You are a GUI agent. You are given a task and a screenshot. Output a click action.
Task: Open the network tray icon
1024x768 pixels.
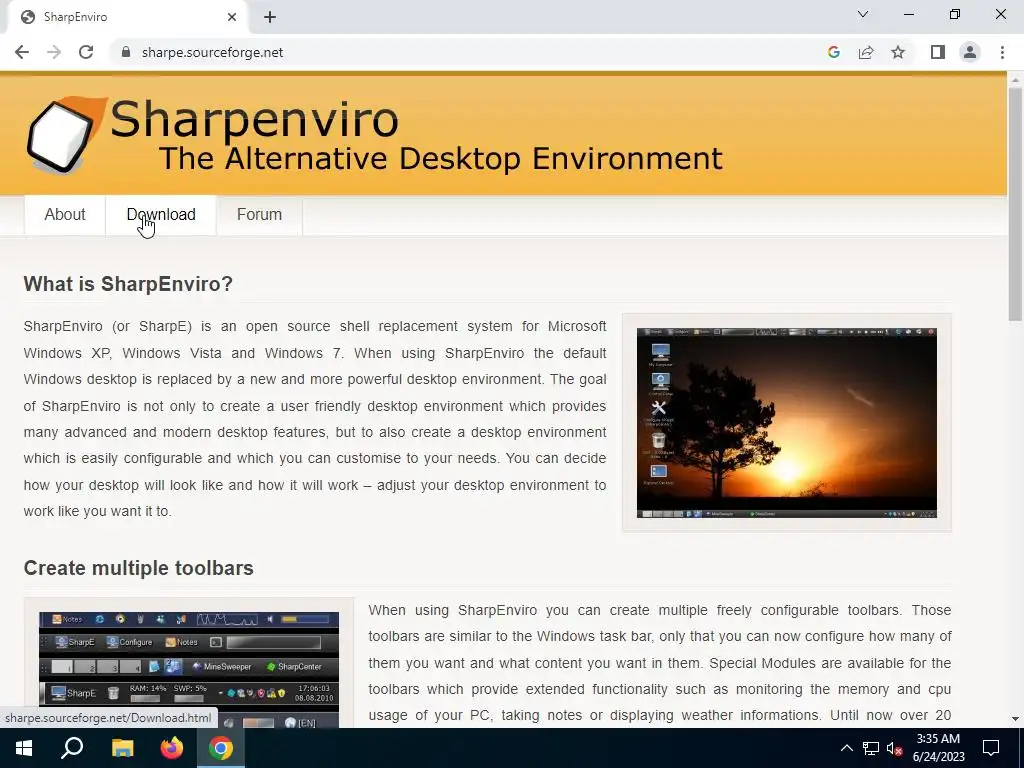click(x=871, y=748)
